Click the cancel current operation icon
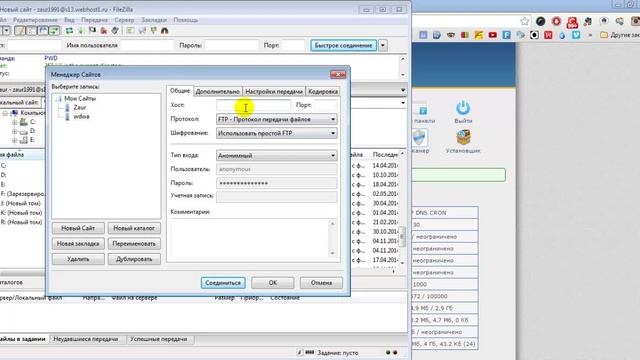This screenshot has height=360, width=640. [x=92, y=31]
